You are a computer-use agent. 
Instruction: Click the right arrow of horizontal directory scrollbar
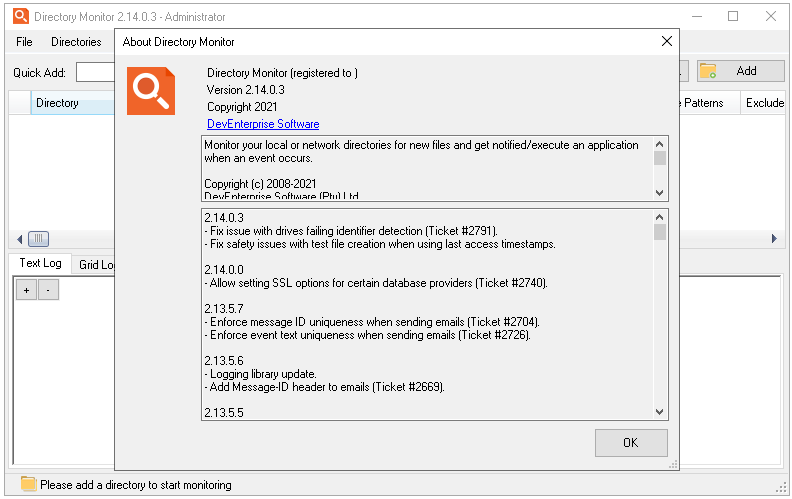pos(773,239)
